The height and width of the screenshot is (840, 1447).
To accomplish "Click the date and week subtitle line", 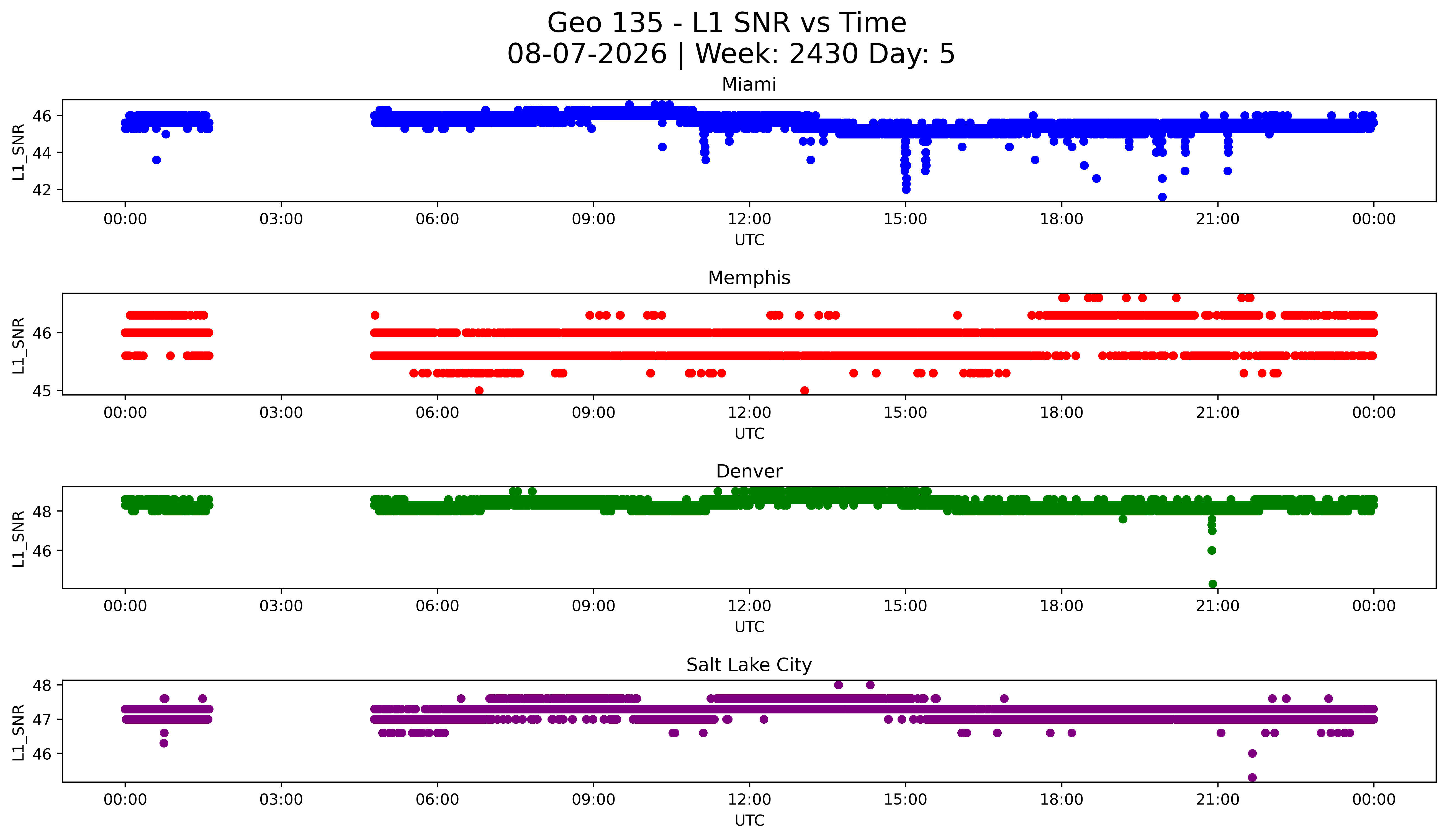I will click(x=731, y=54).
